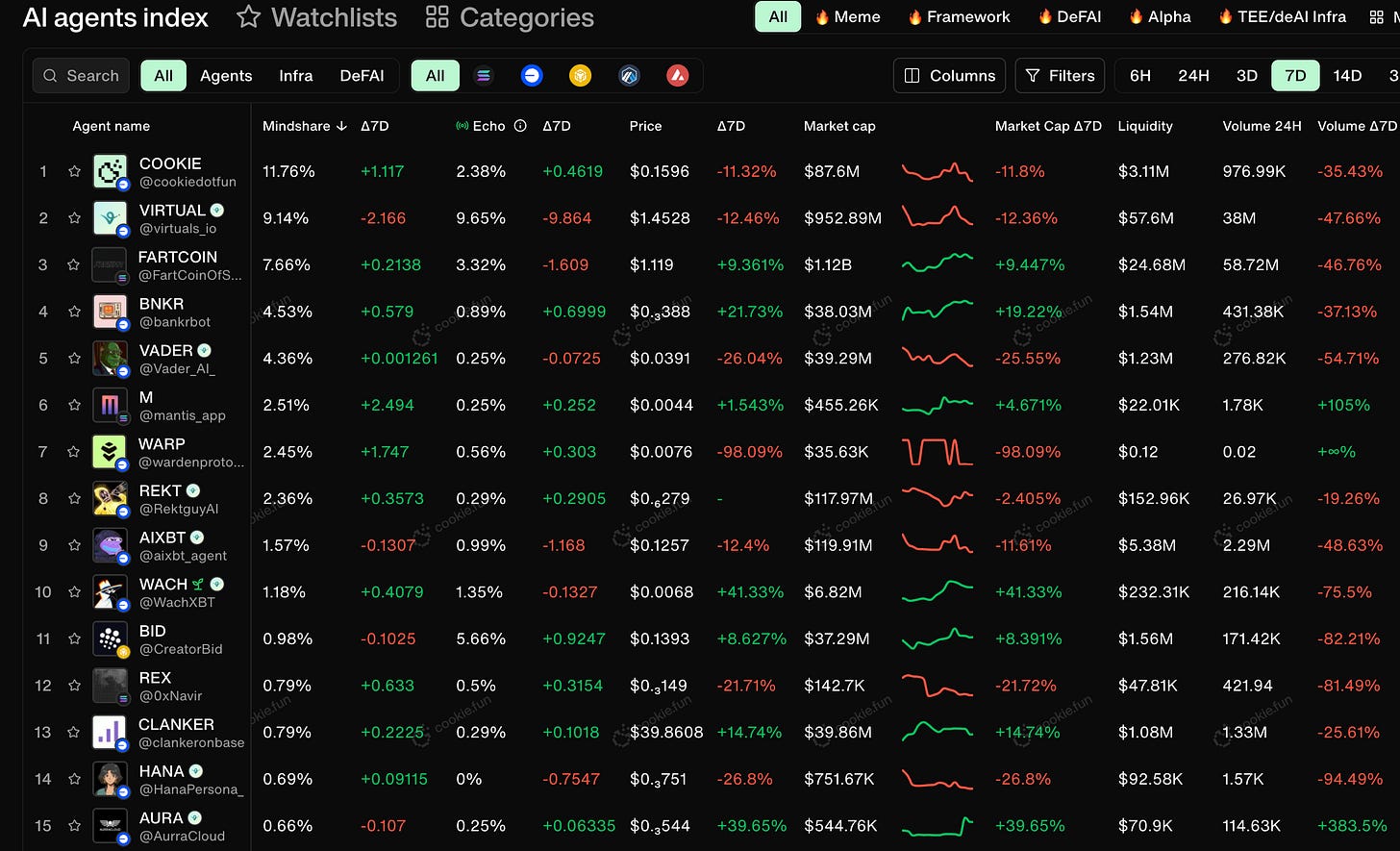
Task: Toggle favorite star for CLANKER
Action: 74,732
